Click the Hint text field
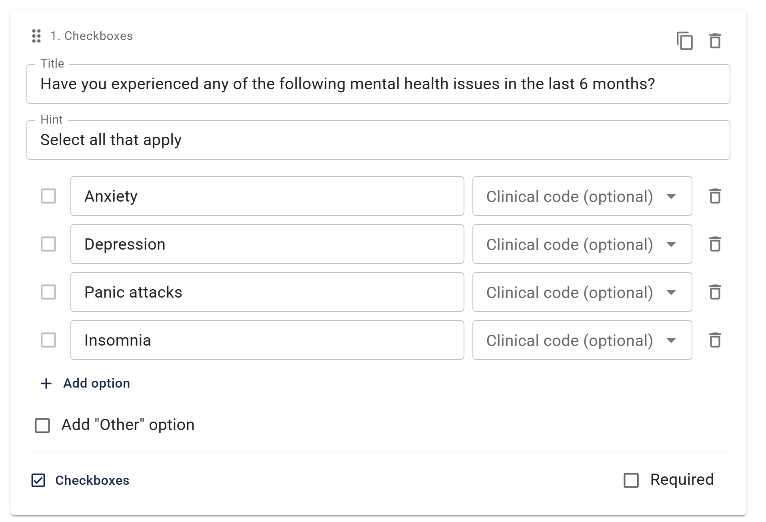766x522 pixels. [378, 140]
